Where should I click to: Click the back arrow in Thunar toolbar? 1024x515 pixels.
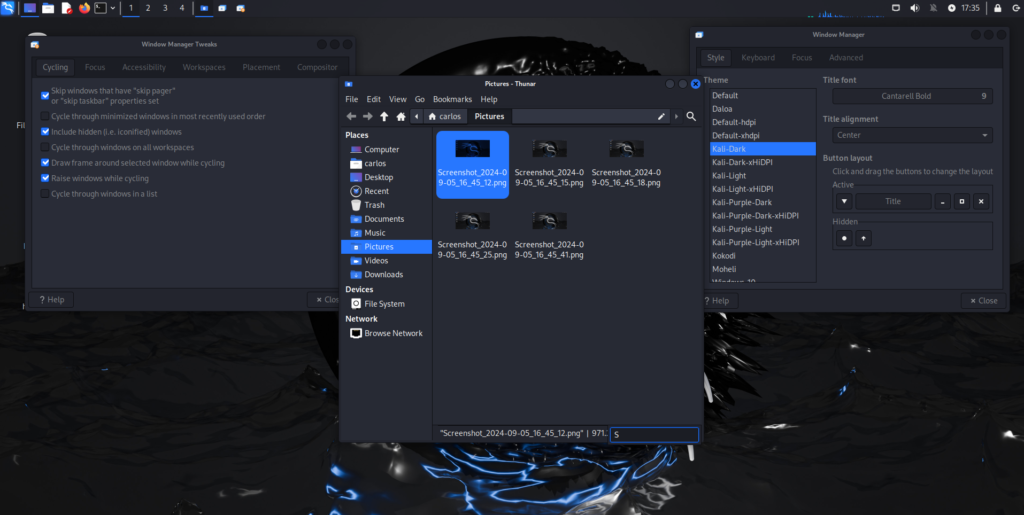350,117
